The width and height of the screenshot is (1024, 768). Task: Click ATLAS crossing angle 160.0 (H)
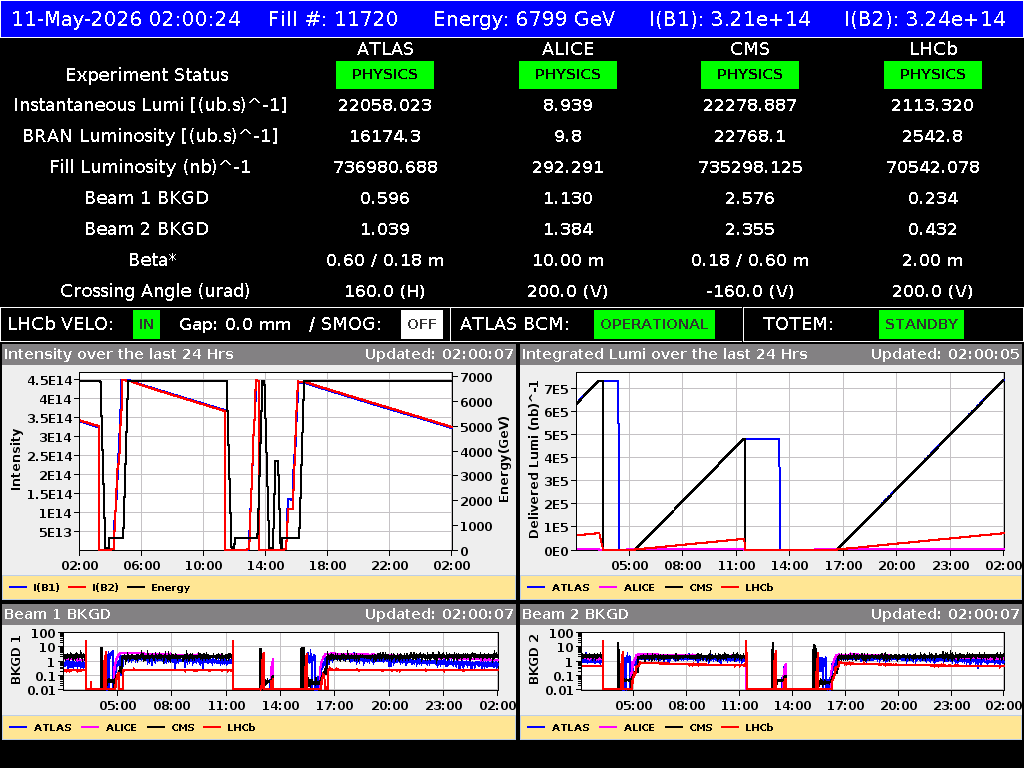385,291
